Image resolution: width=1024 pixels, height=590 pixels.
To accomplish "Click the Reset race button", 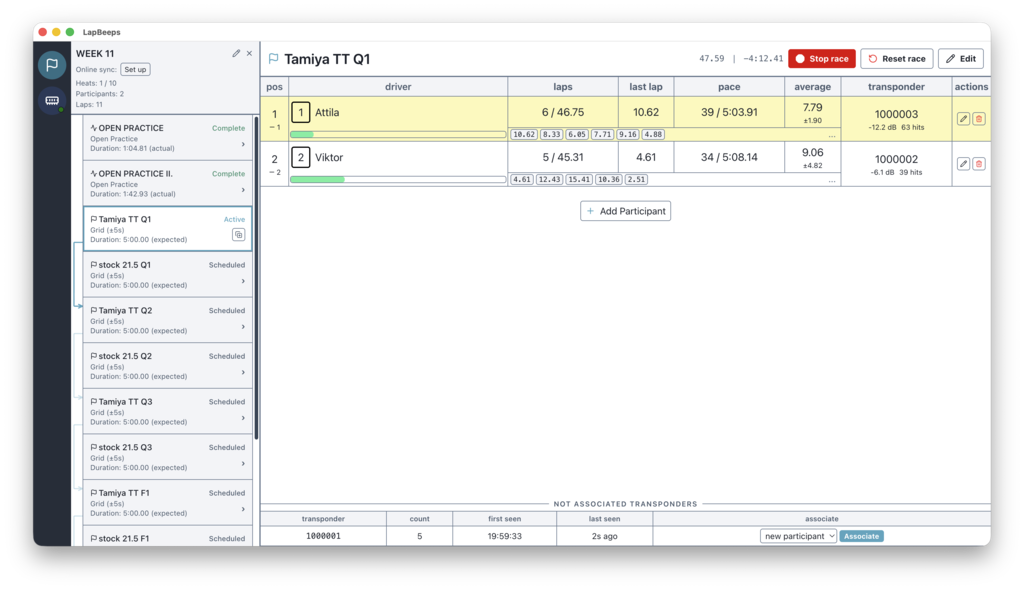I will click(896, 59).
